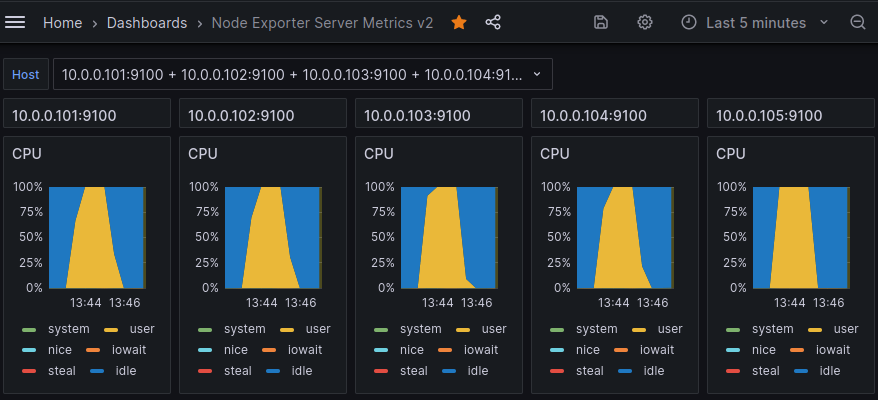
Task: Click the clock icon in time picker
Action: click(x=689, y=22)
